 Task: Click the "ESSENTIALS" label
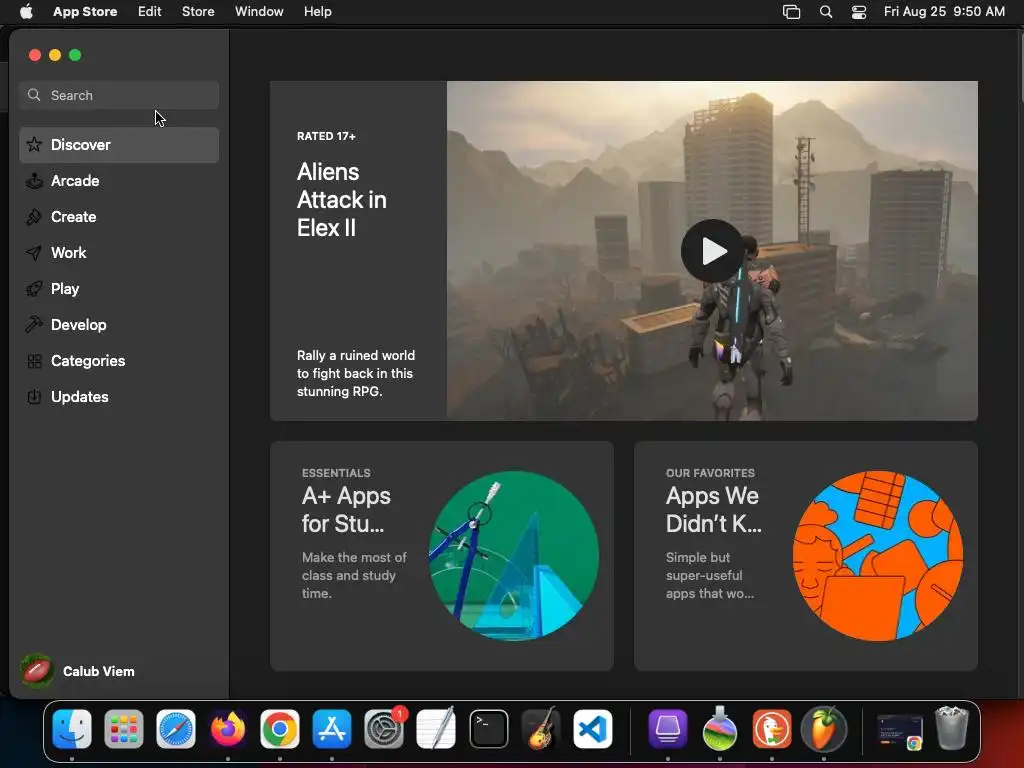point(336,473)
